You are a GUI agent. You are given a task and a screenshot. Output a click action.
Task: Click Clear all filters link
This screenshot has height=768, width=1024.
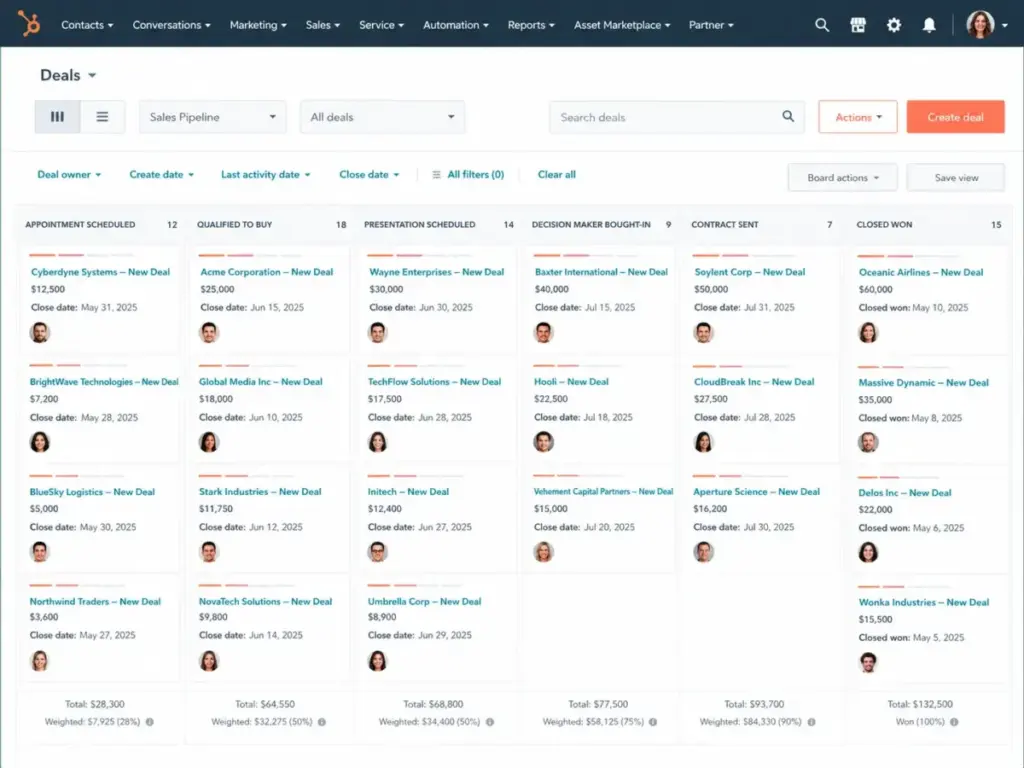click(556, 174)
